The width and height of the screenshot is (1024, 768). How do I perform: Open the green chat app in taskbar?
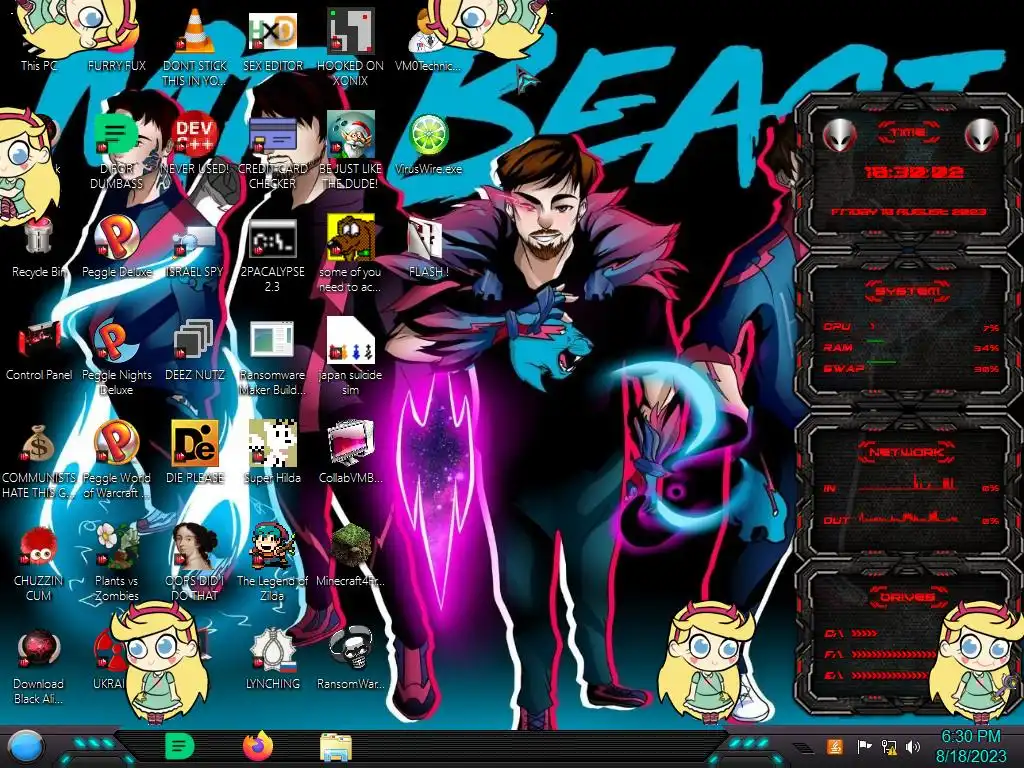[x=180, y=746]
